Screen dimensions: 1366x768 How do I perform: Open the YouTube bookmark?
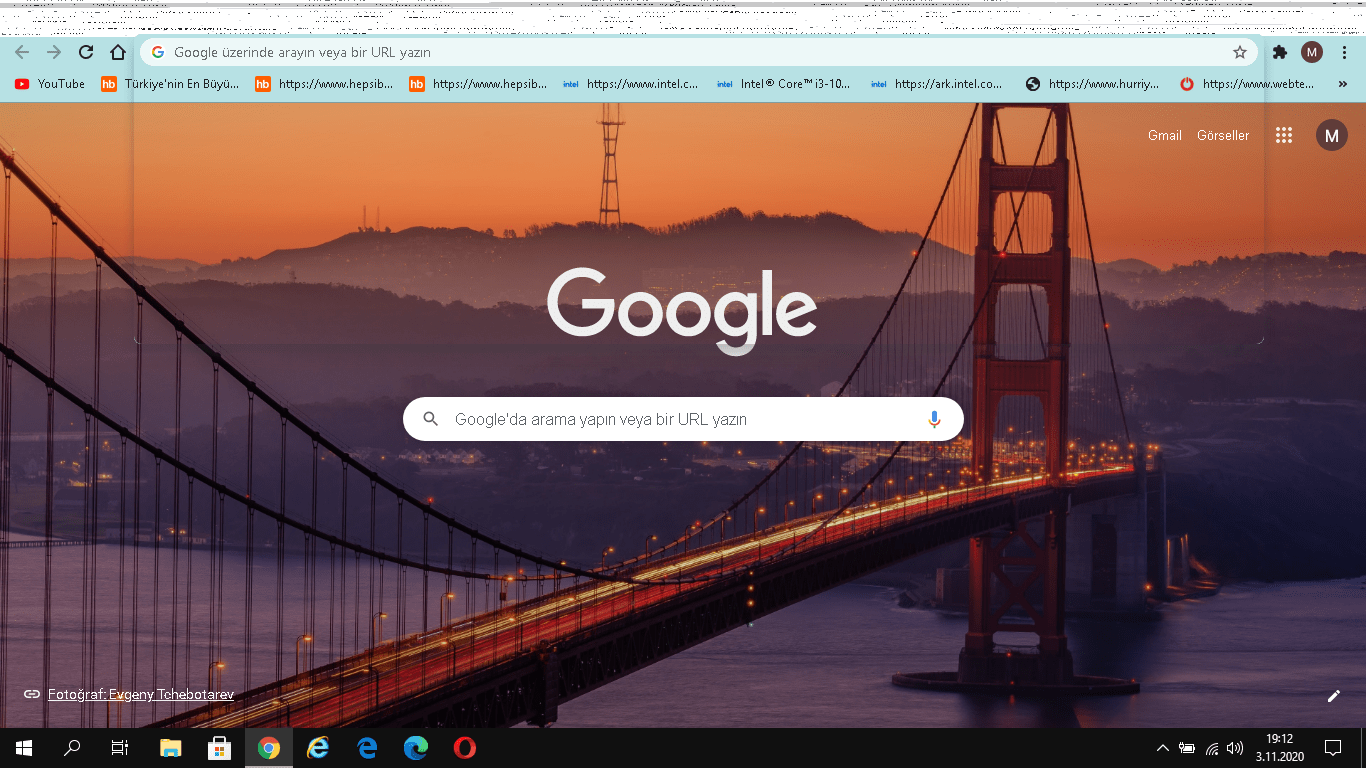pyautogui.click(x=50, y=84)
